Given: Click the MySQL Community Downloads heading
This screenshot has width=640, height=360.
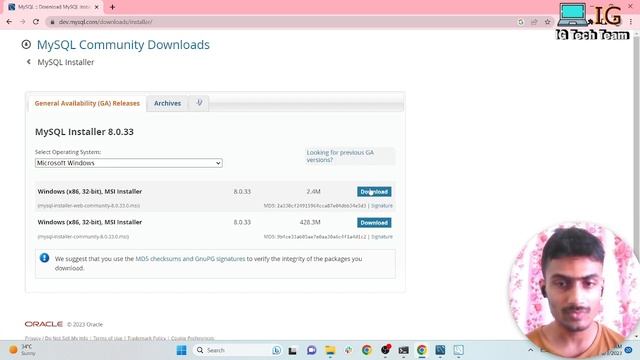Looking at the screenshot, I should point(123,44).
